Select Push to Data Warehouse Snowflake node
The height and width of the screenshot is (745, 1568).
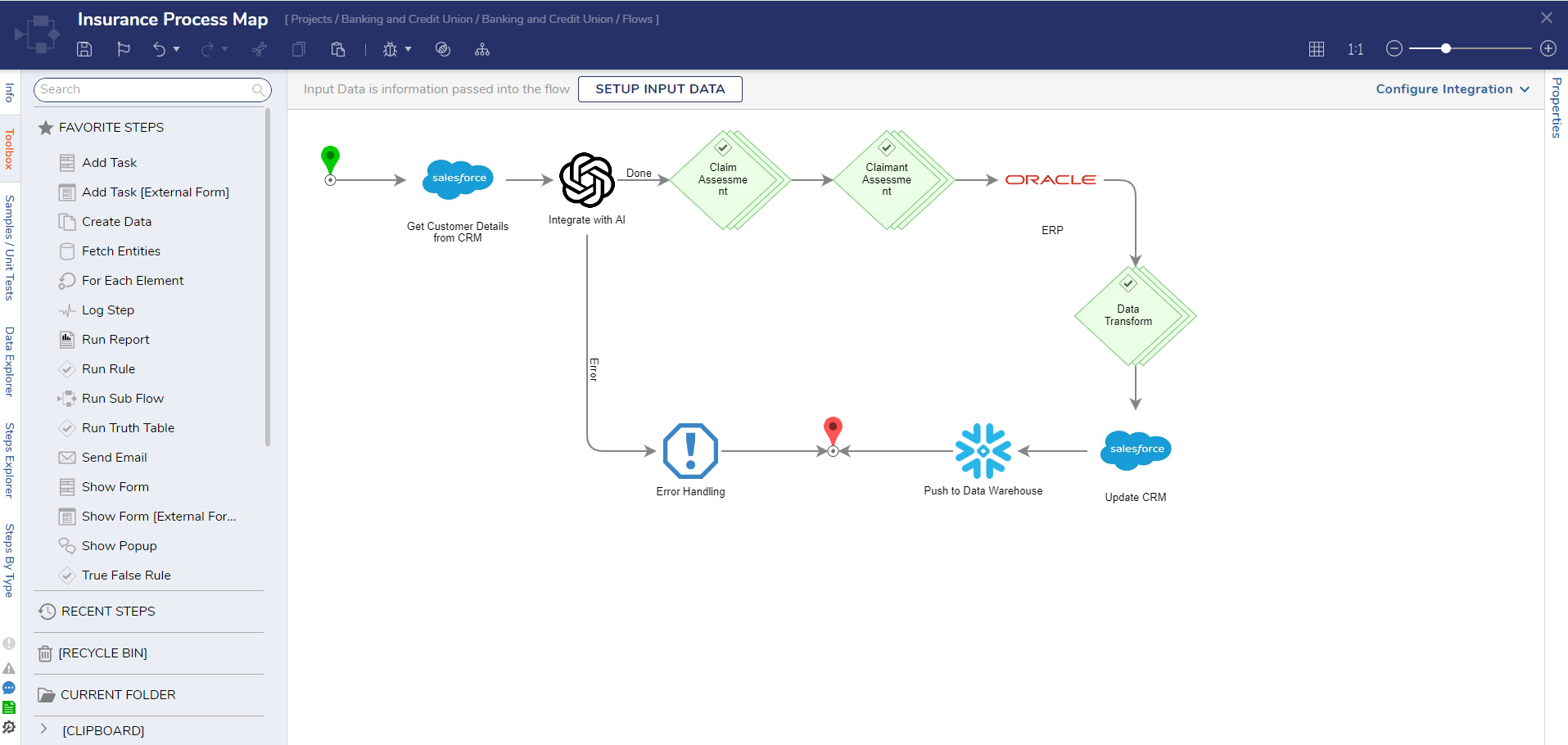[983, 450]
